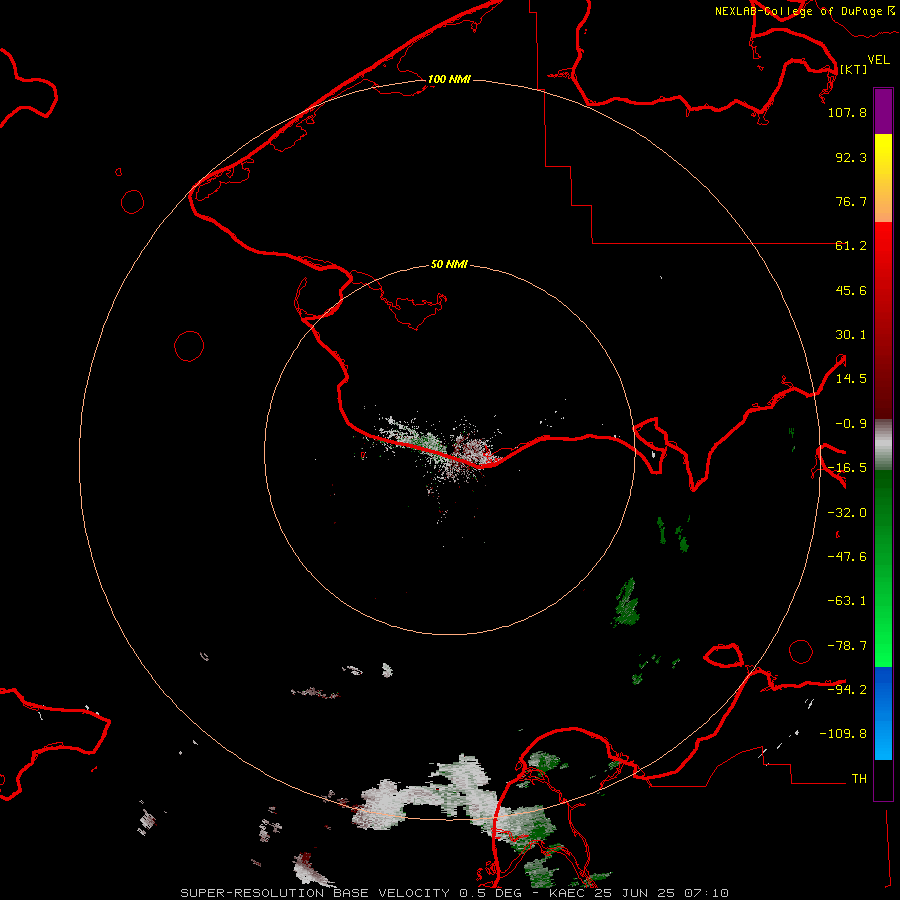This screenshot has width=900, height=900.
Task: Select the 14.5 legend value
Action: [x=851, y=379]
